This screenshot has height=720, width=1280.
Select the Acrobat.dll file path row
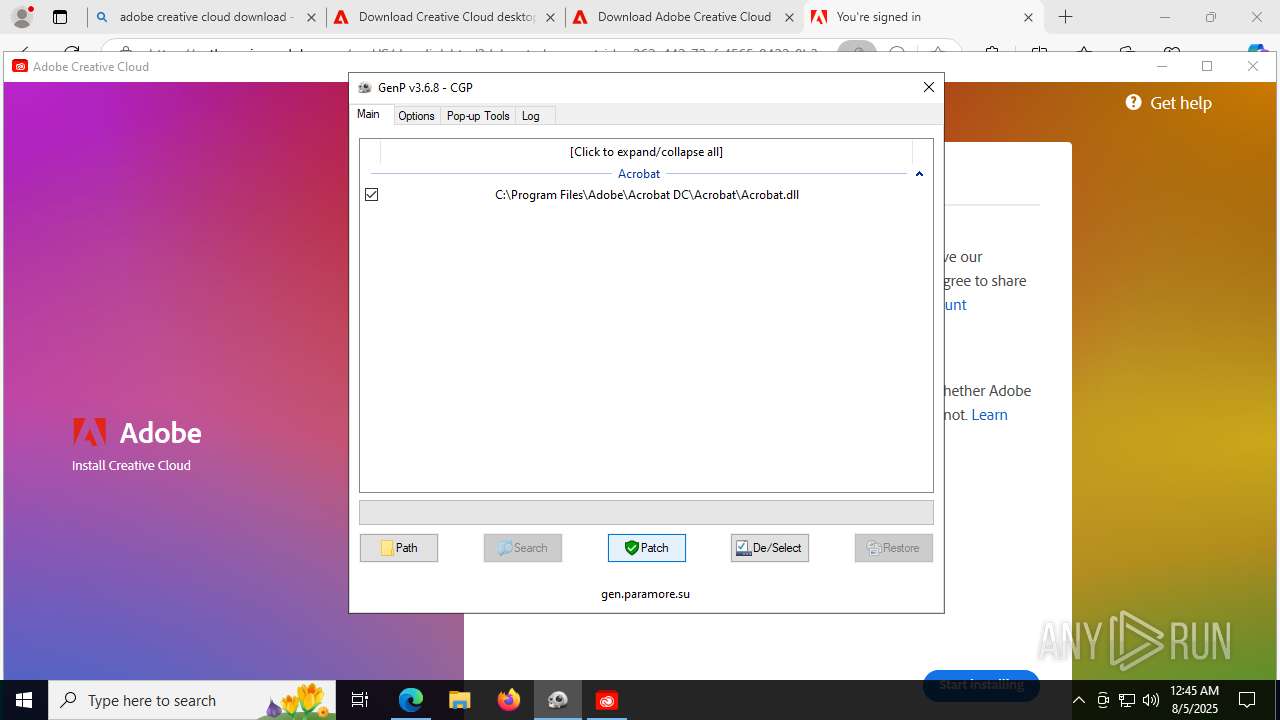click(647, 195)
